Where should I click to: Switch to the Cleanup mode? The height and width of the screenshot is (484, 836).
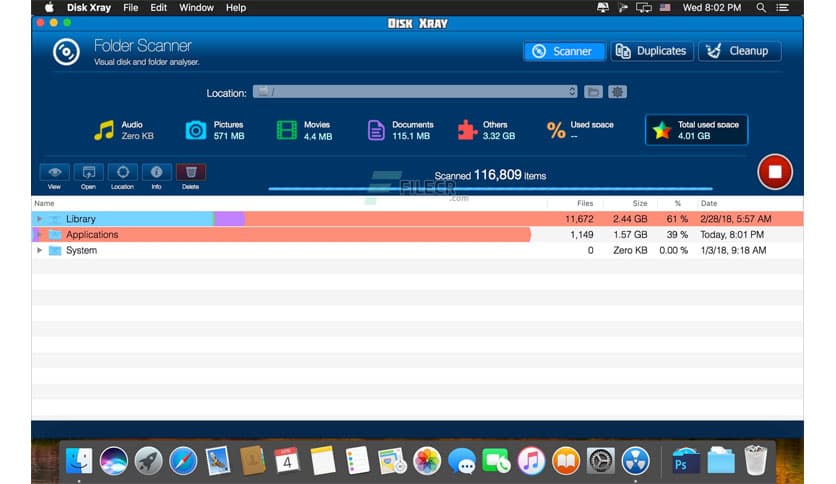tap(739, 51)
